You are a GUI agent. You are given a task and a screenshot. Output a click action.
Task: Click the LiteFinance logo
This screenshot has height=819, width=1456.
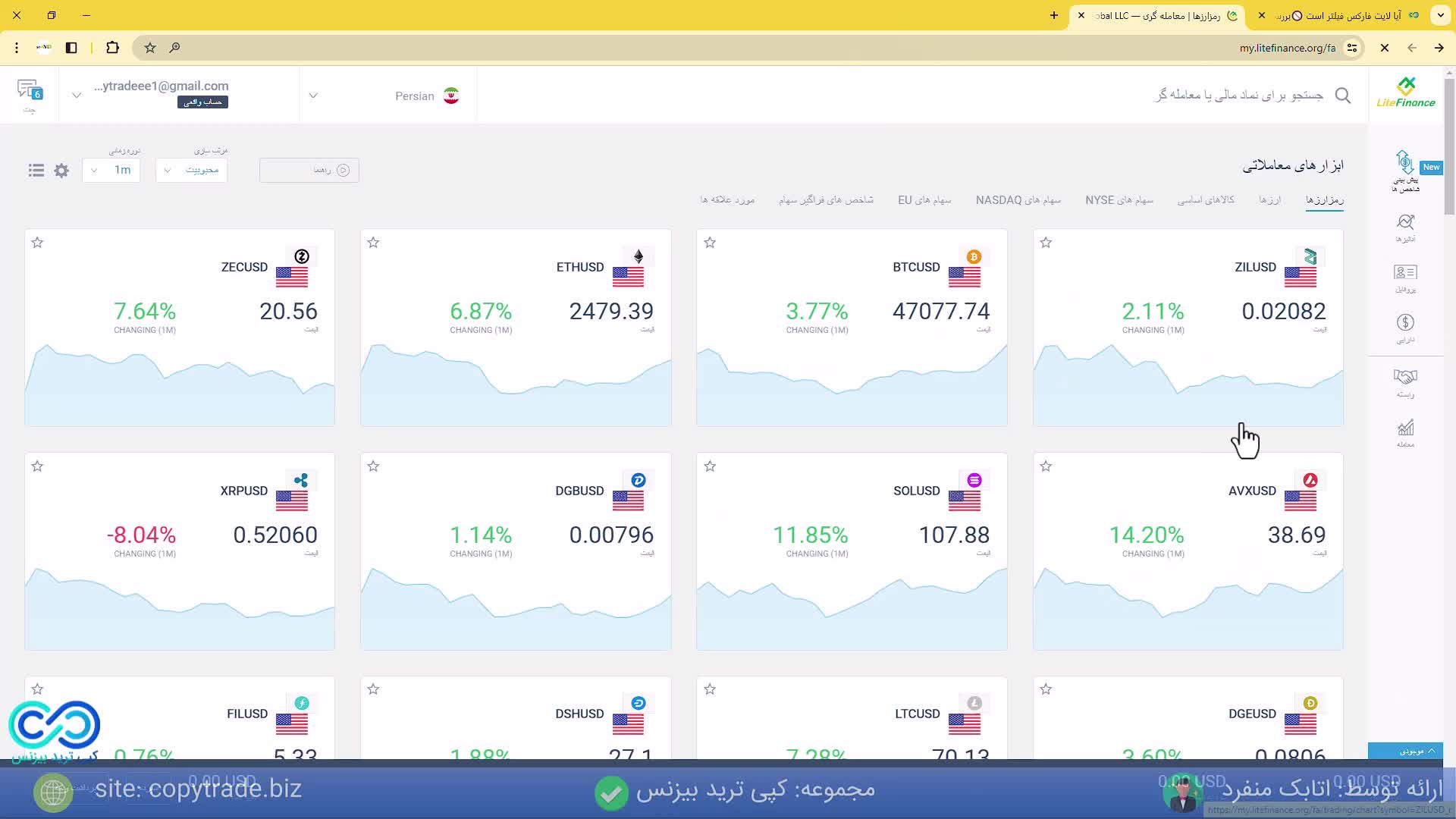(1407, 91)
